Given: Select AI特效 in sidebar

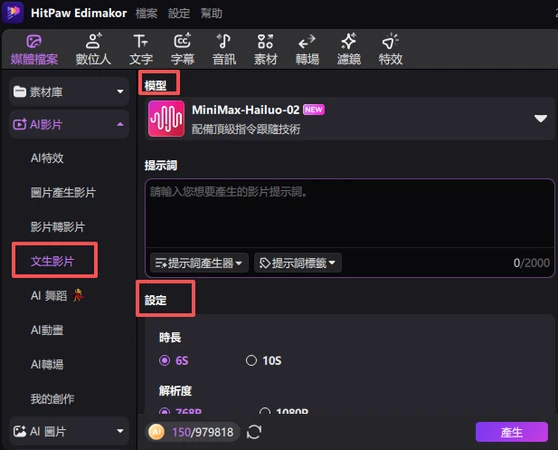Looking at the screenshot, I should pyautogui.click(x=47, y=158).
